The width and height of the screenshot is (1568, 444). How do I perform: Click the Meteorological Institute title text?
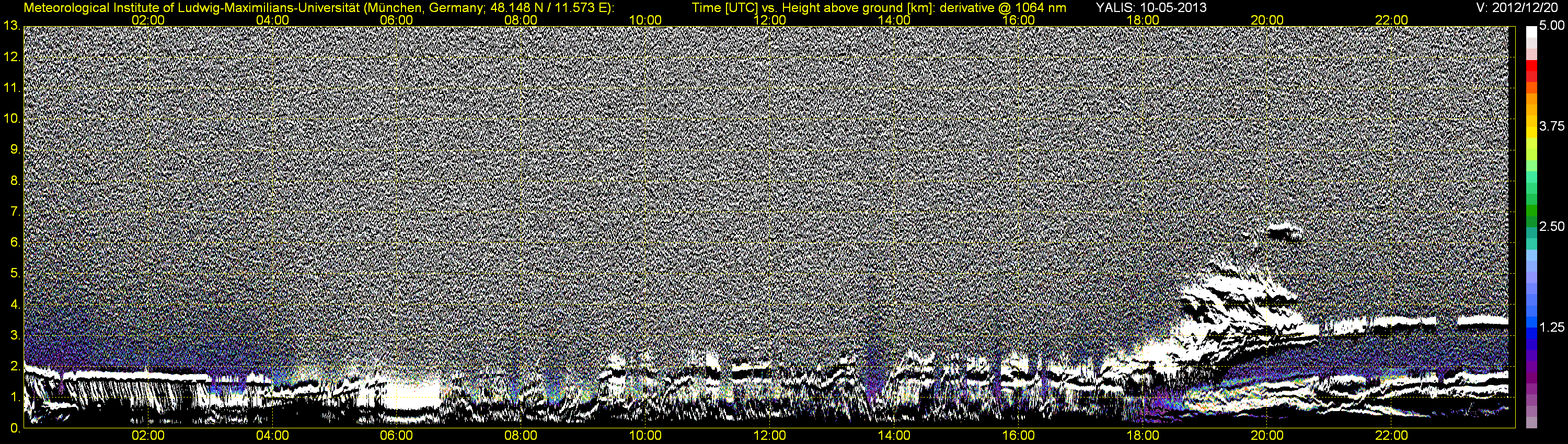click(x=318, y=7)
